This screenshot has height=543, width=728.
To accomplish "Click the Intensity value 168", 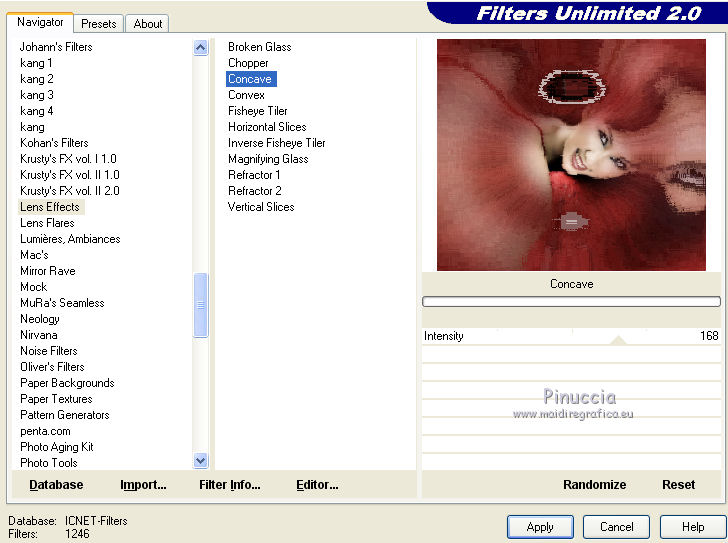I will click(709, 336).
